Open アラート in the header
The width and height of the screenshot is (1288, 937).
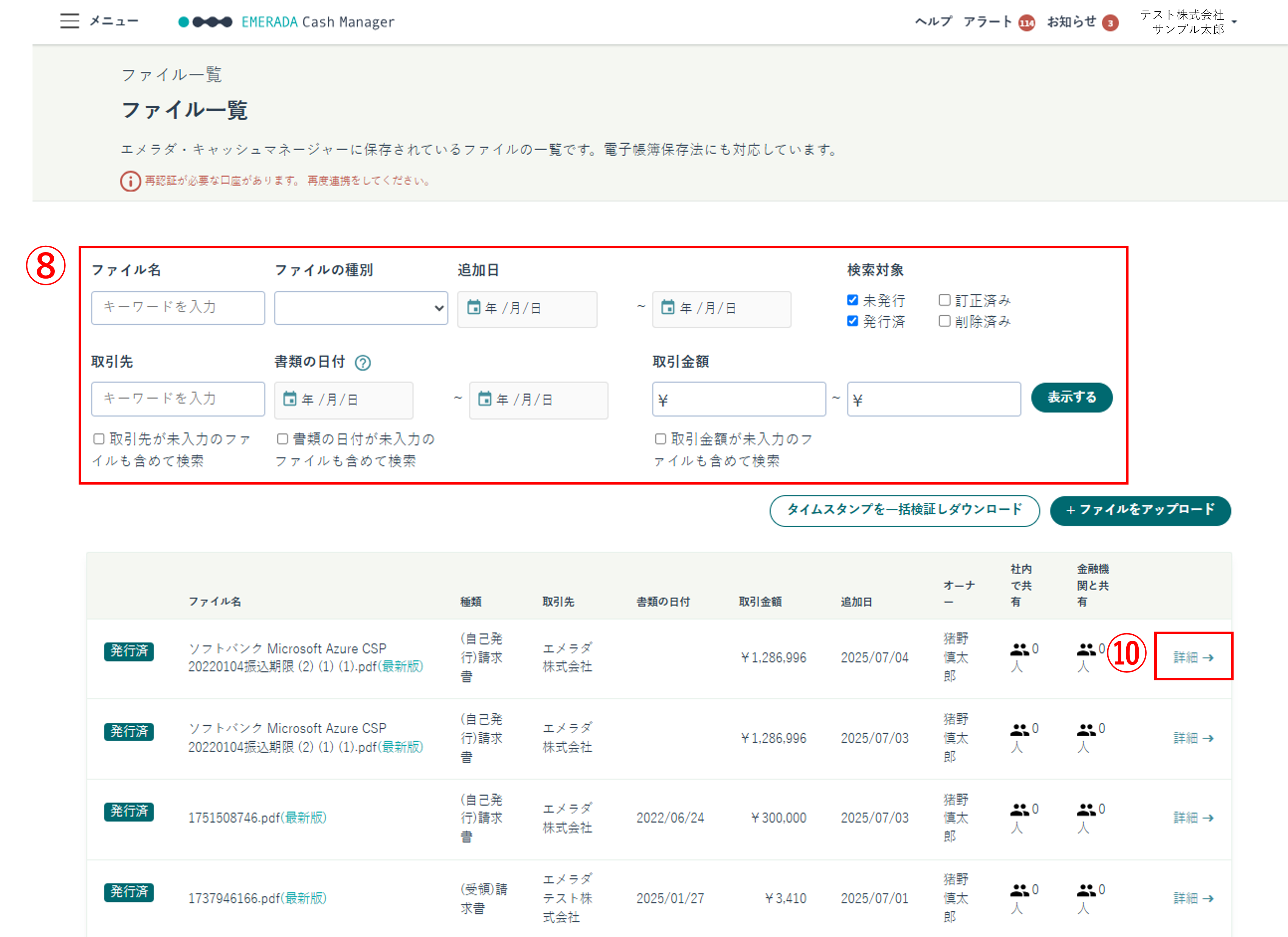tap(988, 22)
